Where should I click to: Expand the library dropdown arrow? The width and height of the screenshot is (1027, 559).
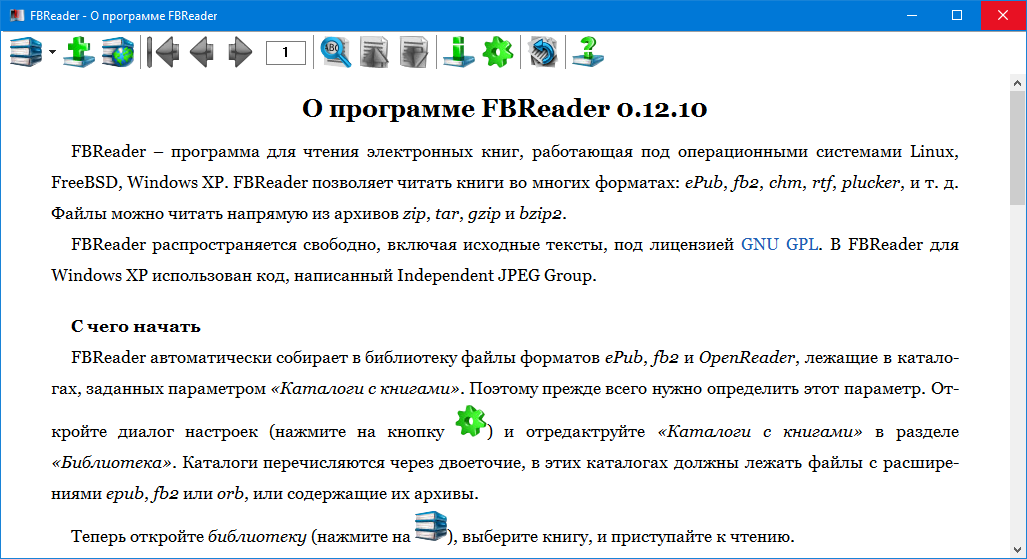pyautogui.click(x=52, y=52)
